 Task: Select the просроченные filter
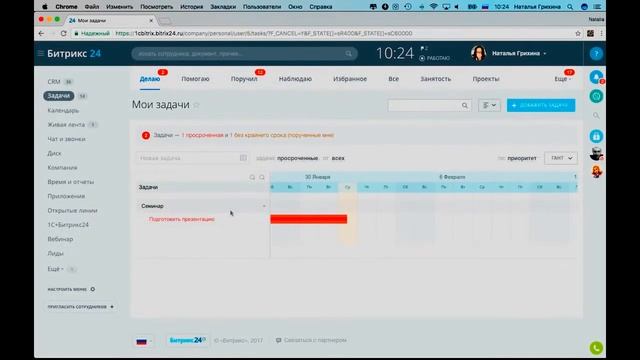pos(298,158)
